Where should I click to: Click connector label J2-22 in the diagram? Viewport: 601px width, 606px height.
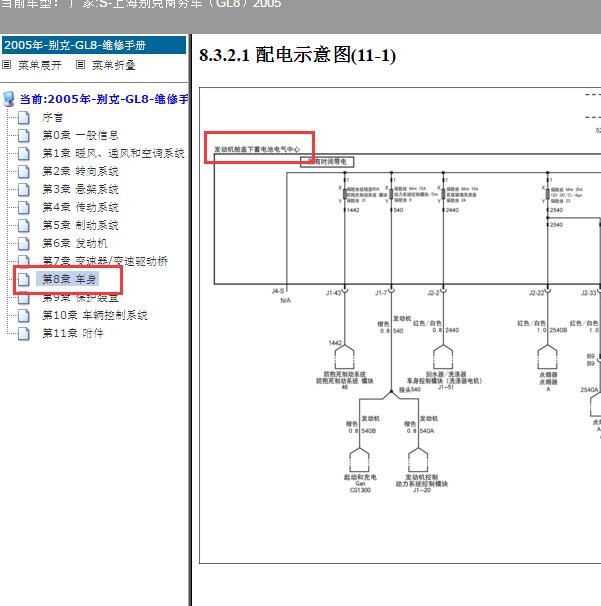click(537, 293)
